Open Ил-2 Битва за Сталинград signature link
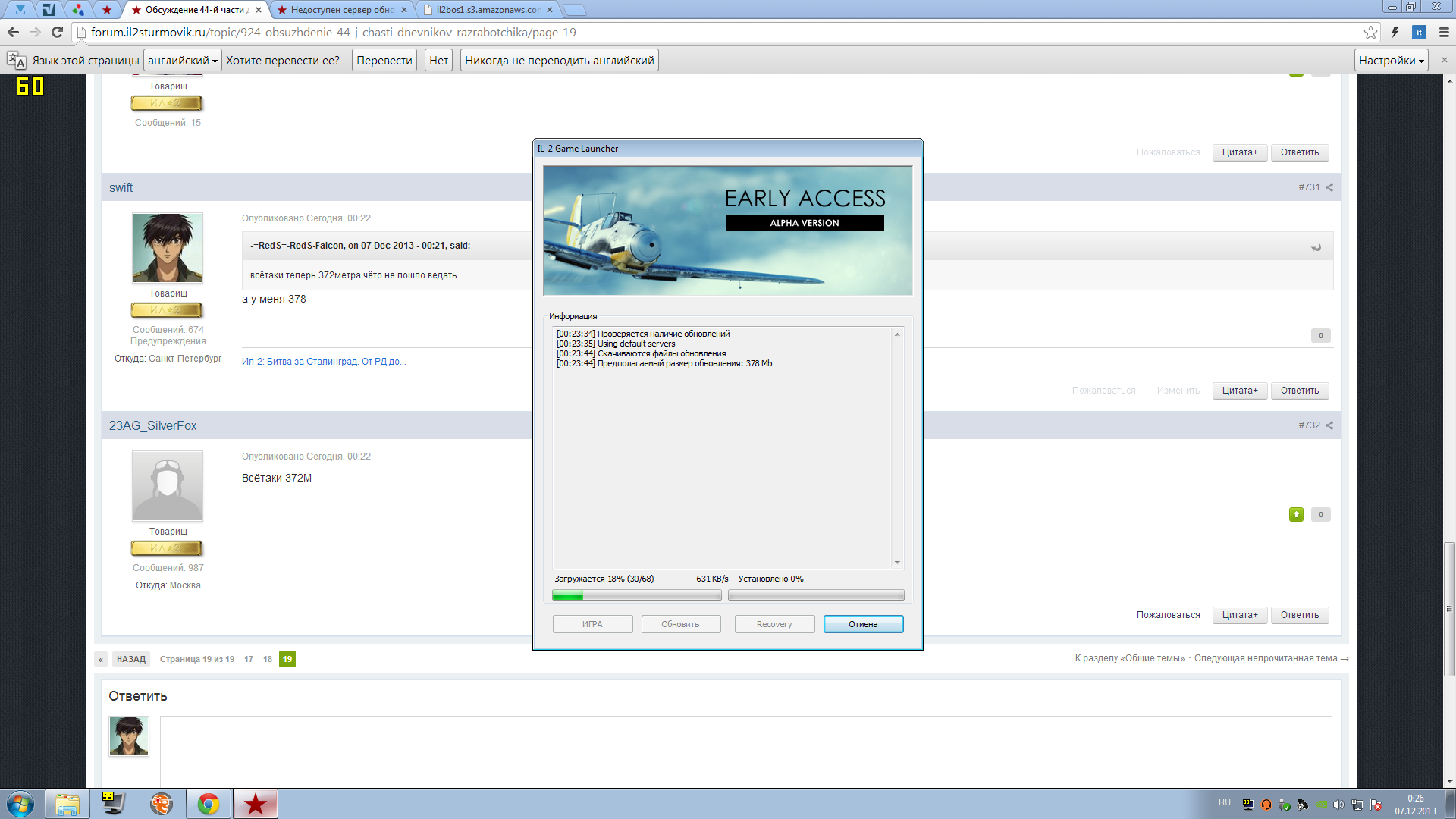 click(x=324, y=362)
